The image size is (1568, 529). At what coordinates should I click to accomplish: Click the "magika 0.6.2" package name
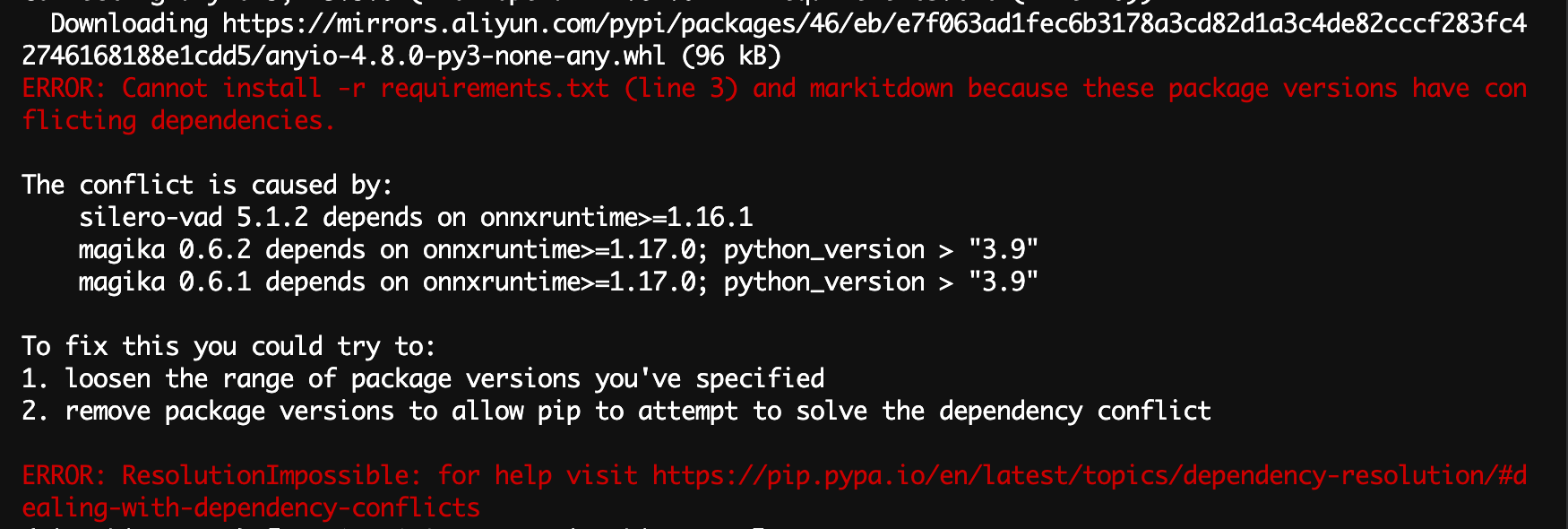[x=164, y=249]
